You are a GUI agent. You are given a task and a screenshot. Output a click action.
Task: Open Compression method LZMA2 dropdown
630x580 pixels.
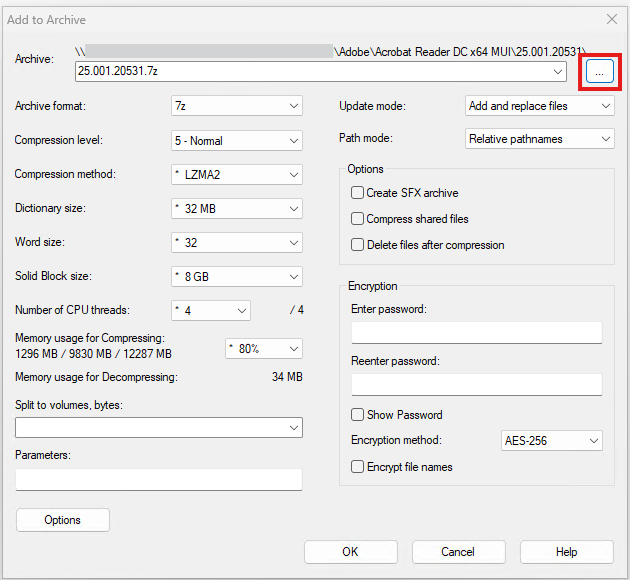point(236,175)
